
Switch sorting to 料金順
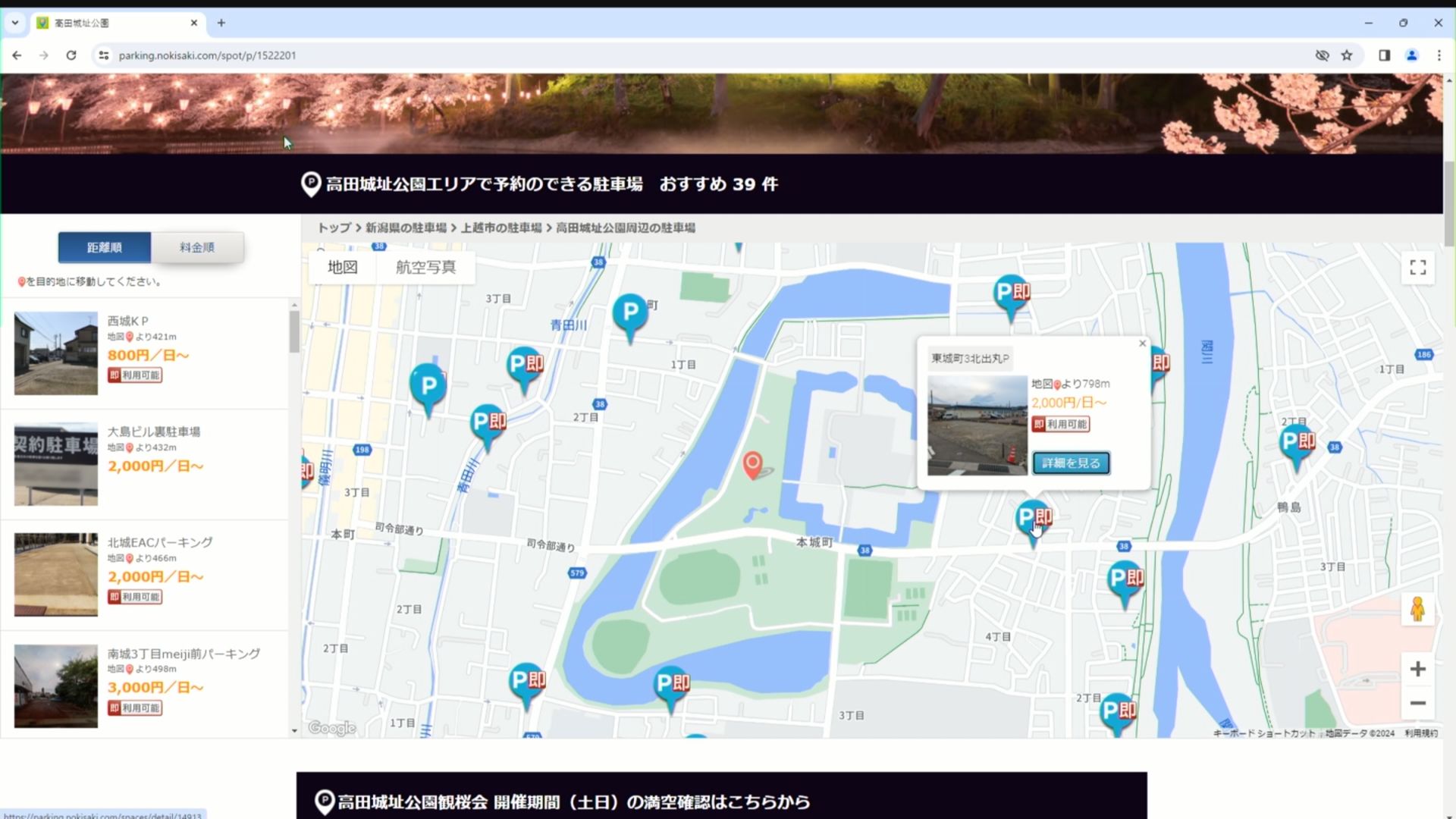coord(197,247)
